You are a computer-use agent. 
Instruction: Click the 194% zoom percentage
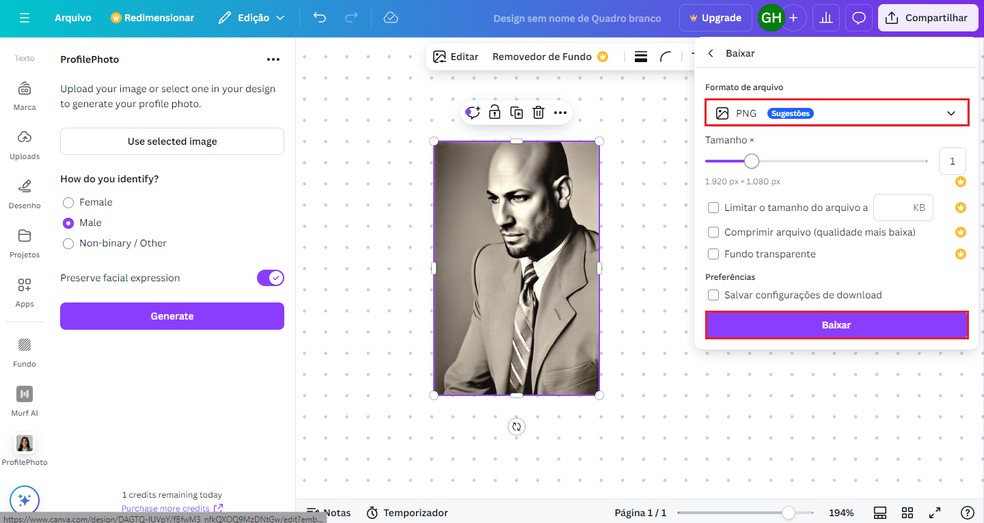tap(841, 513)
